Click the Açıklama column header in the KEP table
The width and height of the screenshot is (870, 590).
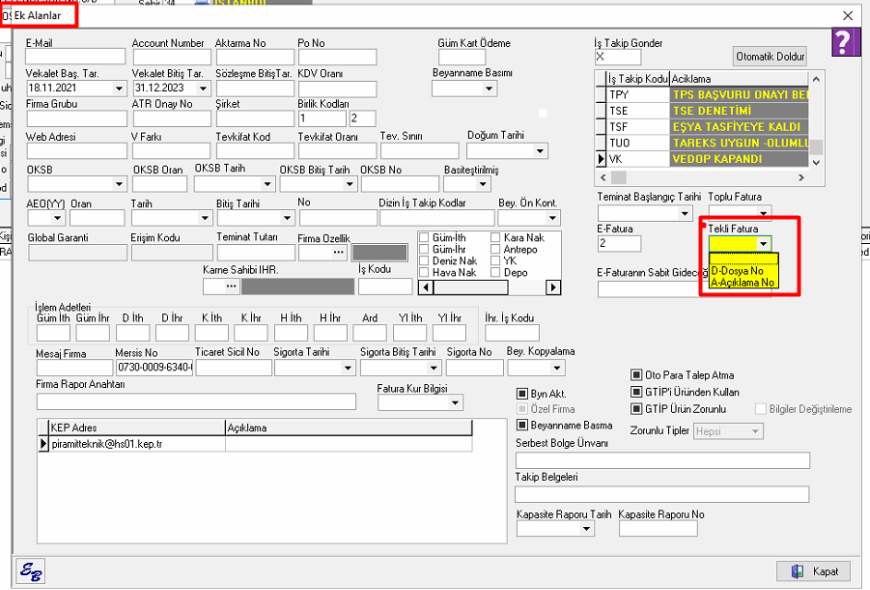349,428
